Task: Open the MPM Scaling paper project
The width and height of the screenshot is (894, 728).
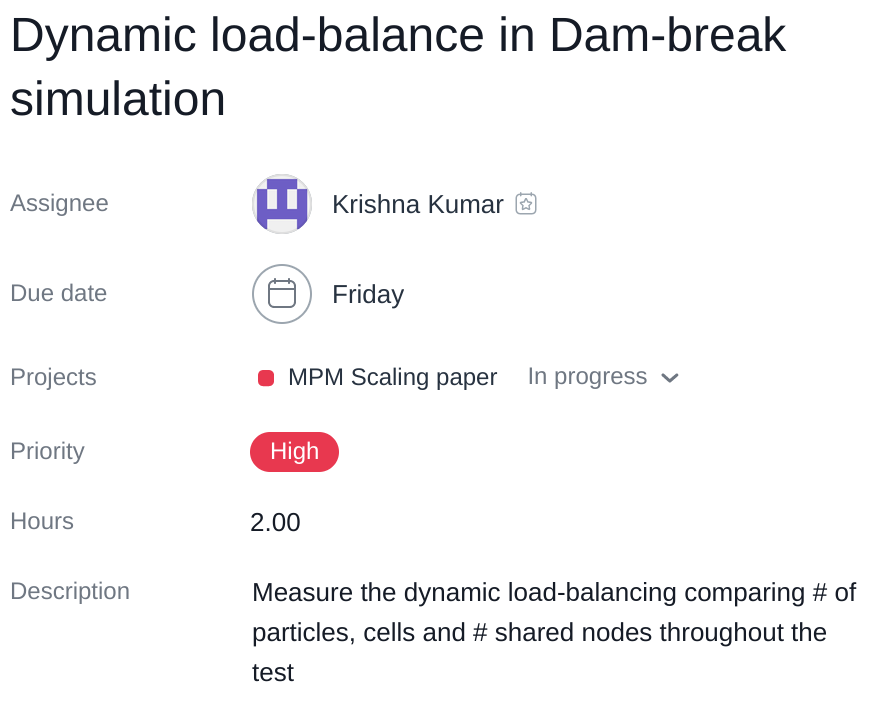Action: click(392, 377)
